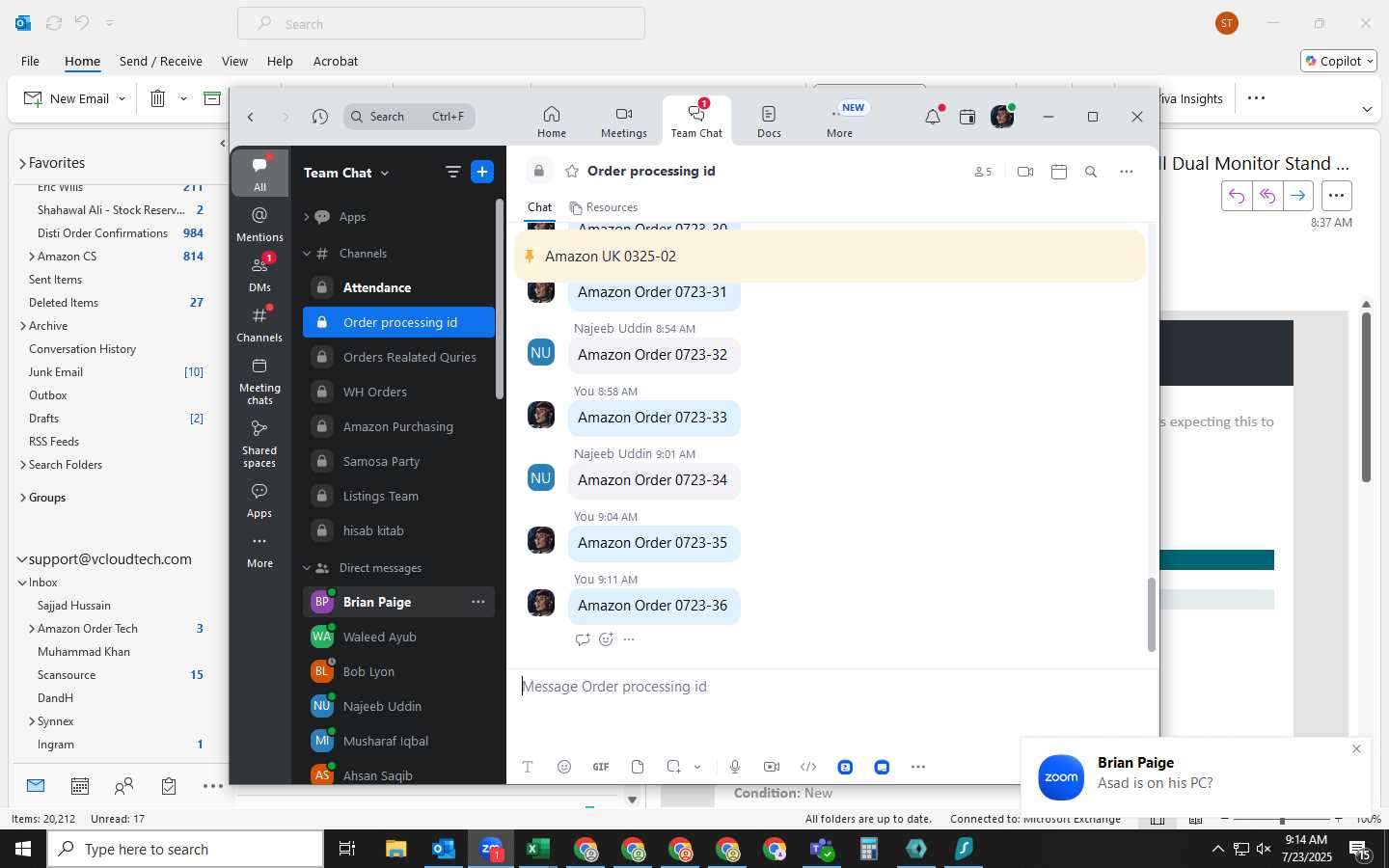Expand Favorites in Outlook folder pane
The image size is (1389, 868).
coord(22,164)
